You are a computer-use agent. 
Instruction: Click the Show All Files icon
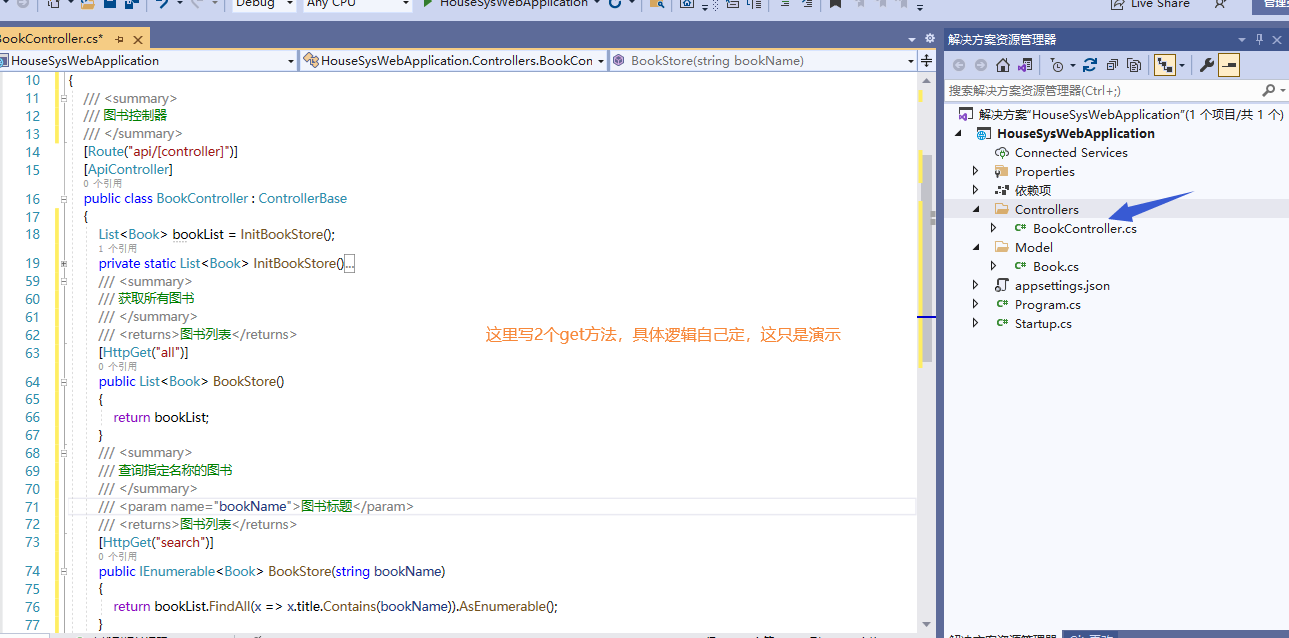1134,65
